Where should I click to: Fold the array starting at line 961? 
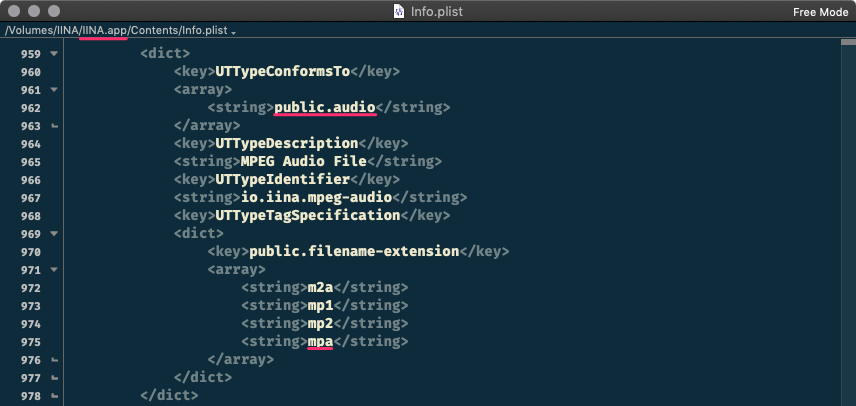(x=53, y=90)
